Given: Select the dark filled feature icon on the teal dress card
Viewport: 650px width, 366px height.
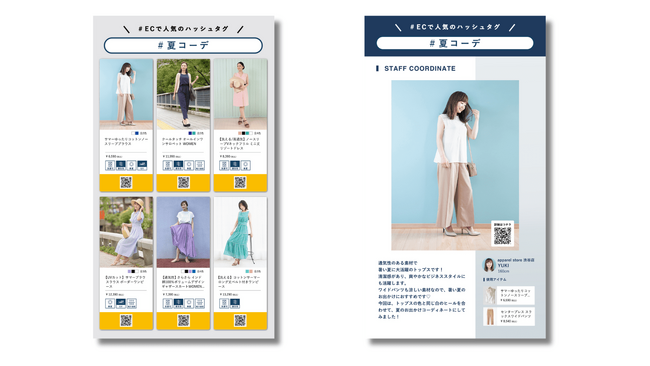Looking at the screenshot, I should pos(235,303).
